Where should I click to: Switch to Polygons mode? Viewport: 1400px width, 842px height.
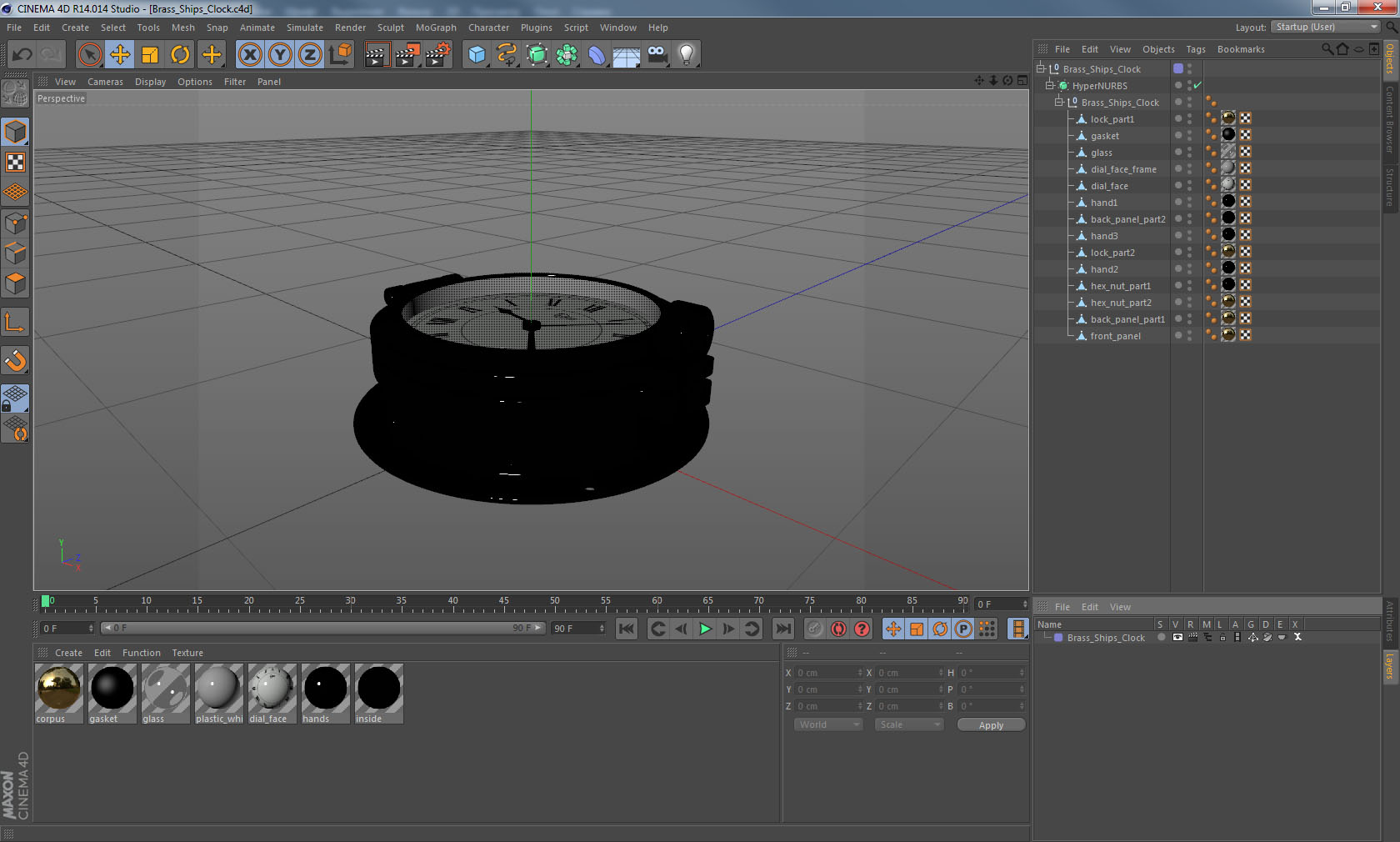click(x=15, y=283)
